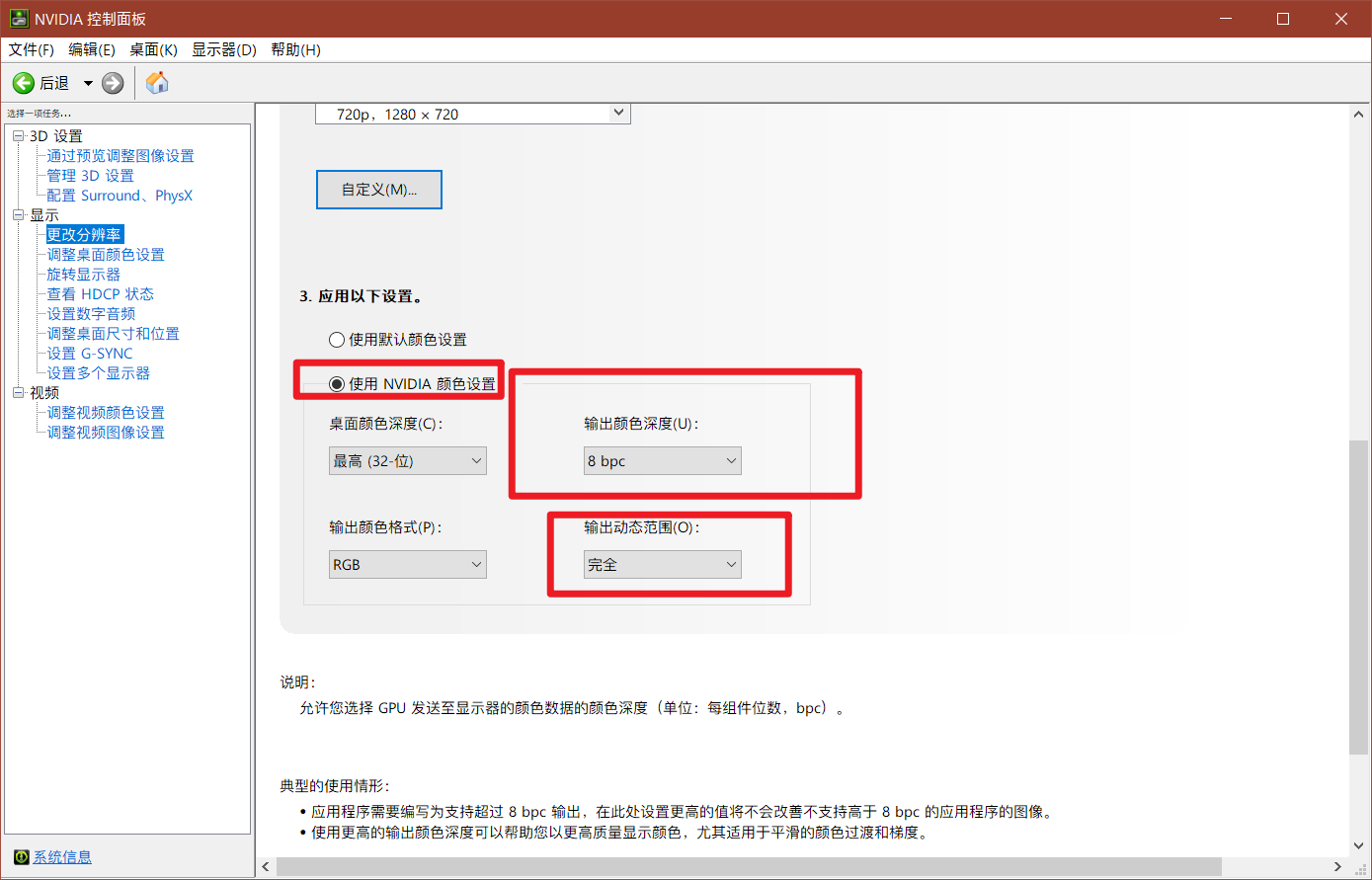Select 调整视频颜色设置 in tree

(106, 413)
